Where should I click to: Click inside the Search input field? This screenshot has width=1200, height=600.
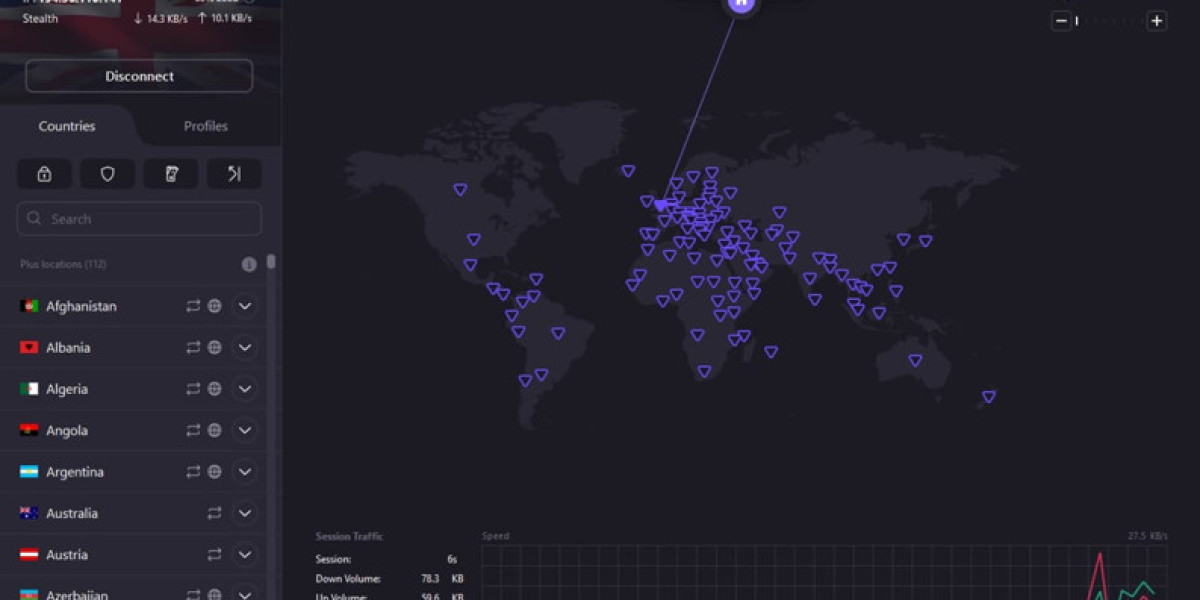coord(139,218)
